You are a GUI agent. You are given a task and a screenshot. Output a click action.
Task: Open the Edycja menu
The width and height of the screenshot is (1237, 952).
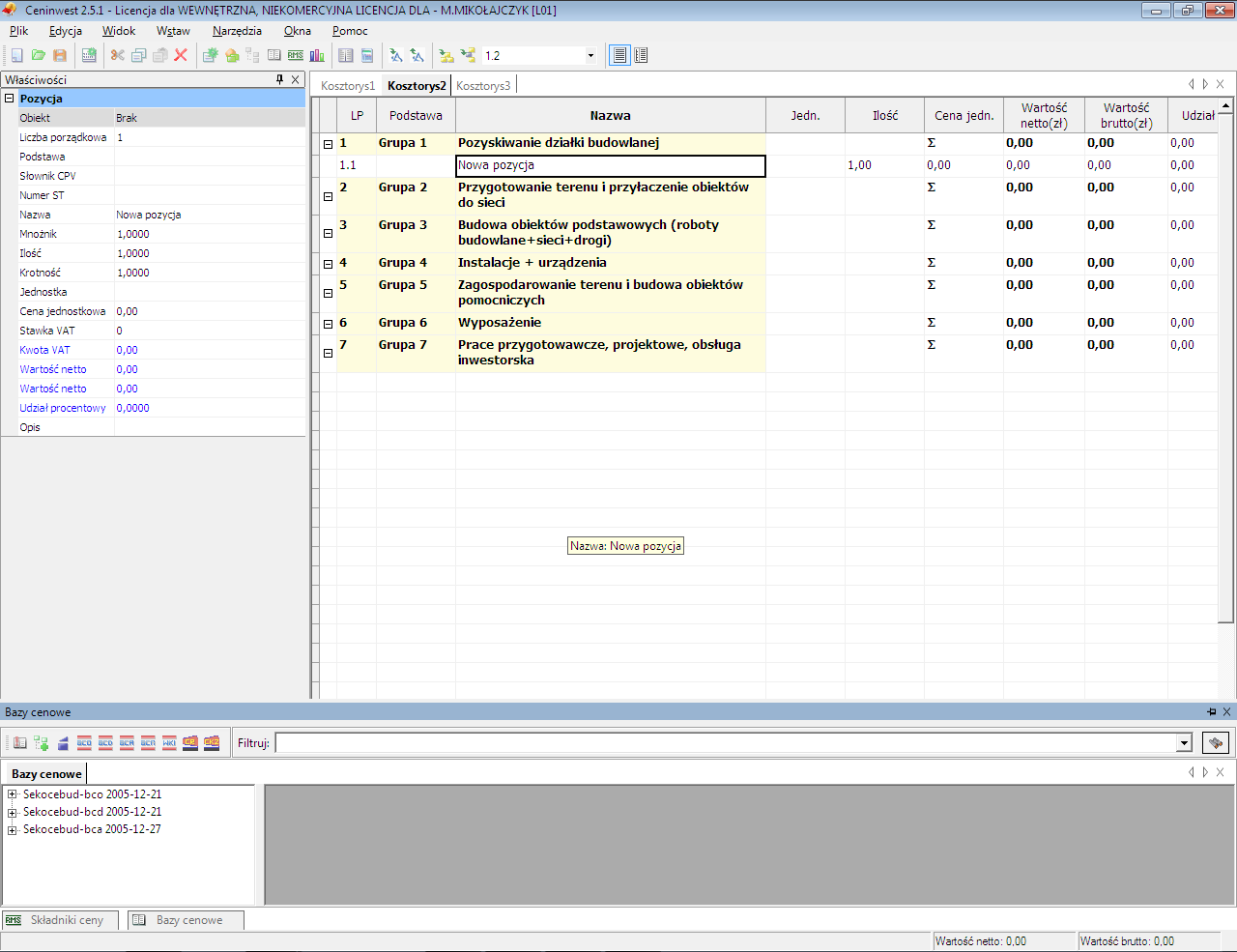click(66, 31)
